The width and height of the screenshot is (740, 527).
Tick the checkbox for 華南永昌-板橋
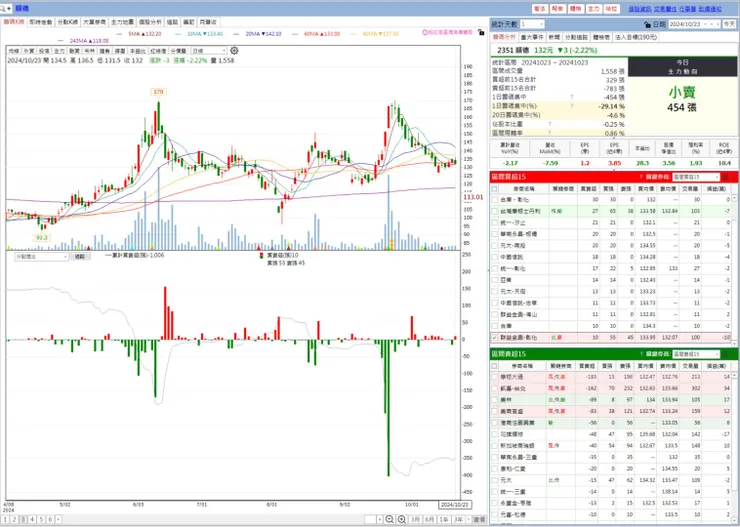[x=495, y=234]
